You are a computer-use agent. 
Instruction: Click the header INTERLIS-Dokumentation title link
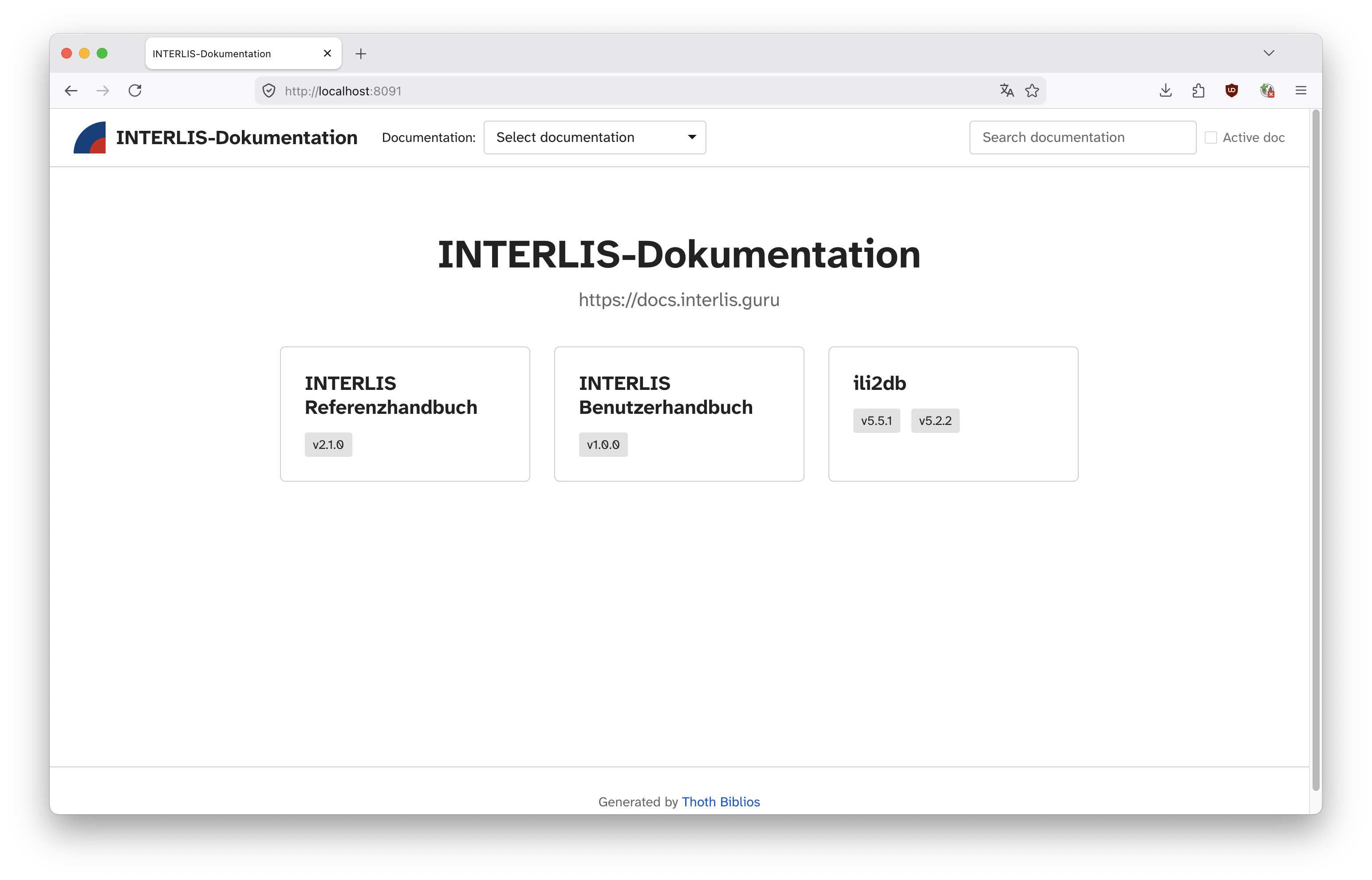point(237,137)
